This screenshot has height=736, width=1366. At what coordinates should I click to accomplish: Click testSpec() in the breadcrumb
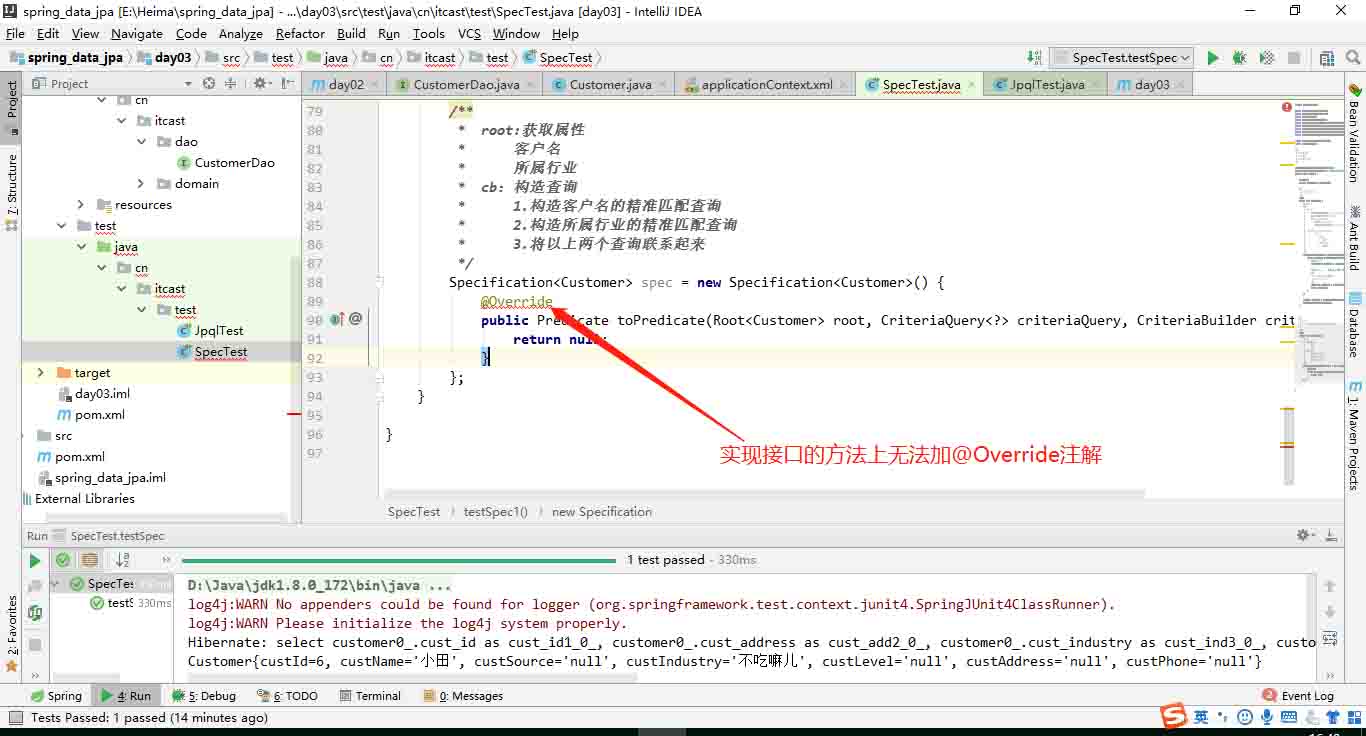click(x=495, y=512)
